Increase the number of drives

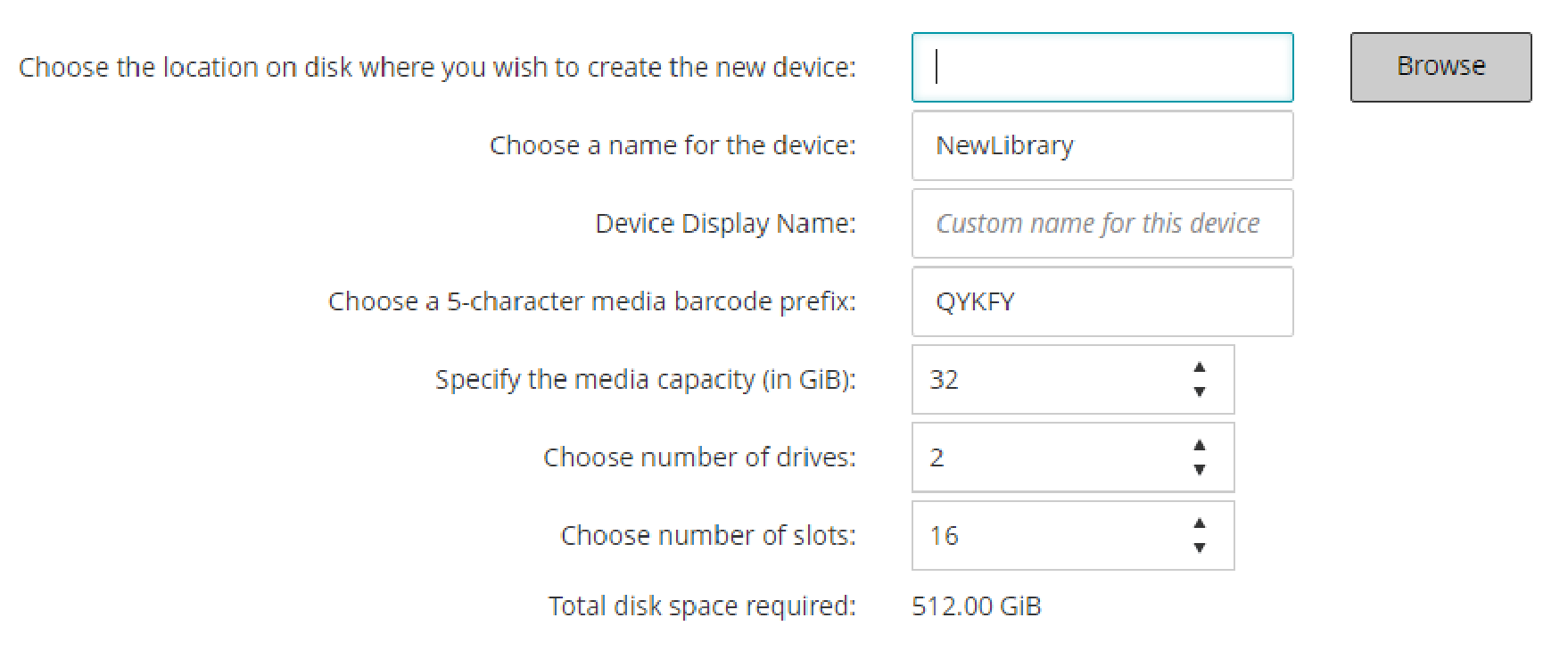[1200, 445]
